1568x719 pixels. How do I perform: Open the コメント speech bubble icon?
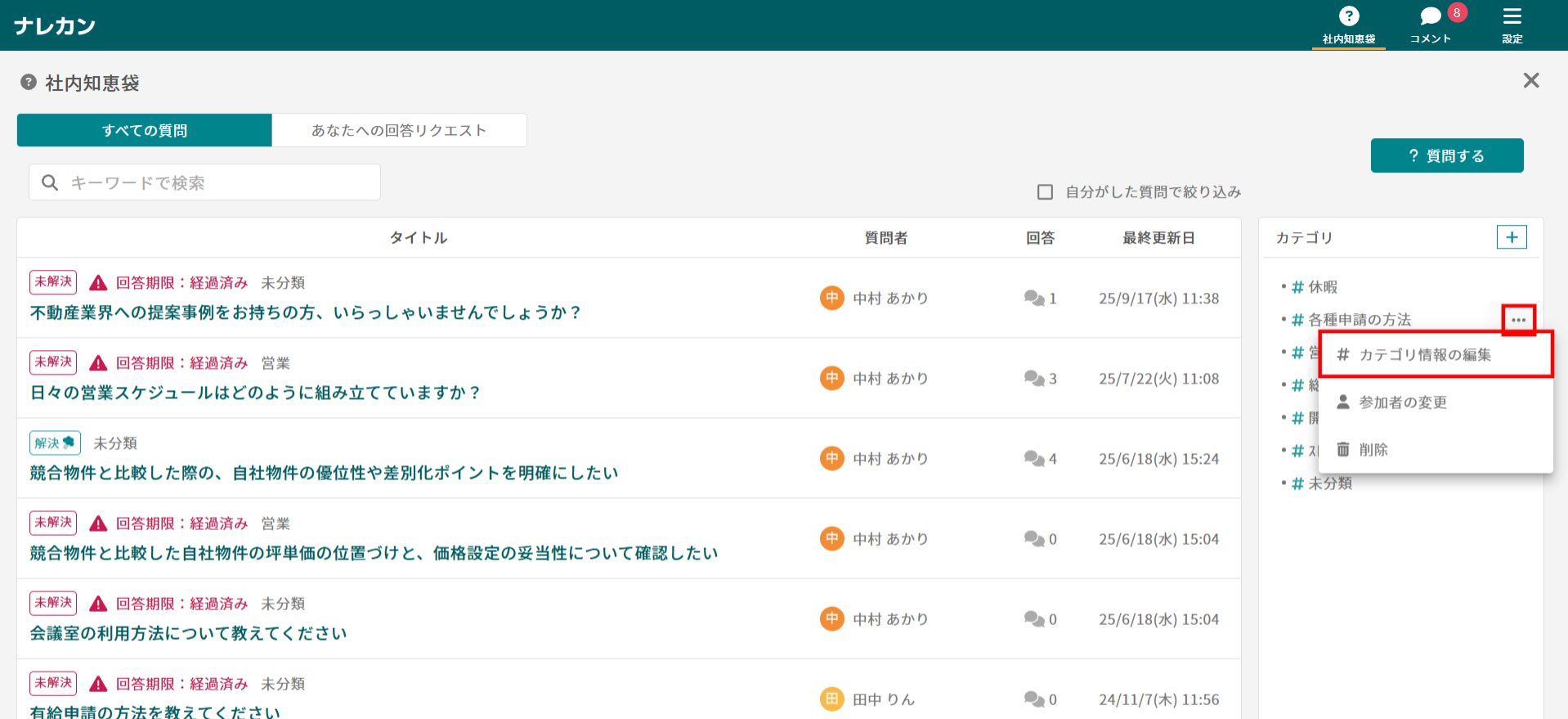coord(1431,16)
